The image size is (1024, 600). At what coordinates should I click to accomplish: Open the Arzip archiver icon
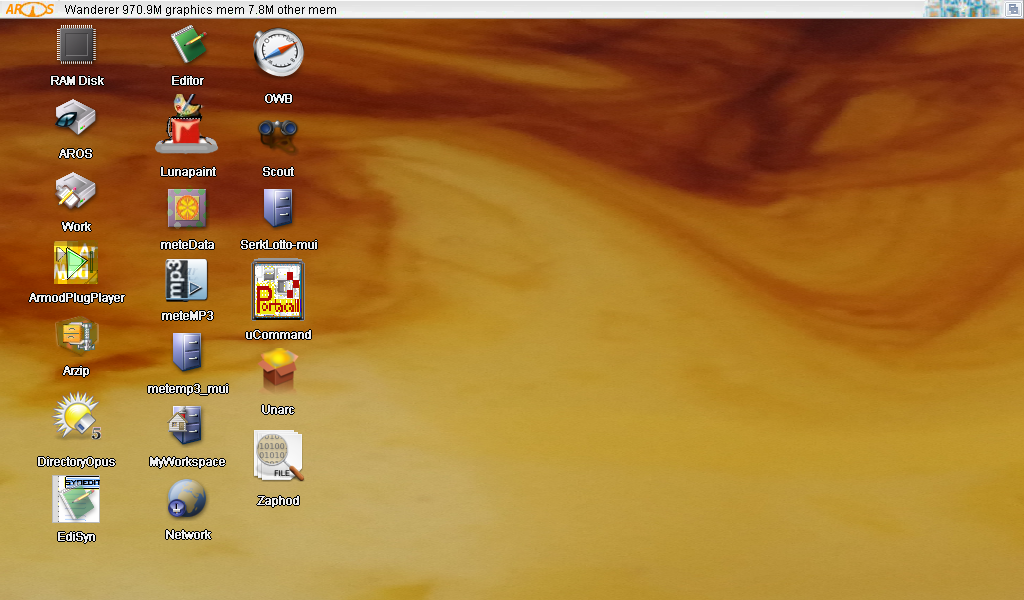[76, 336]
